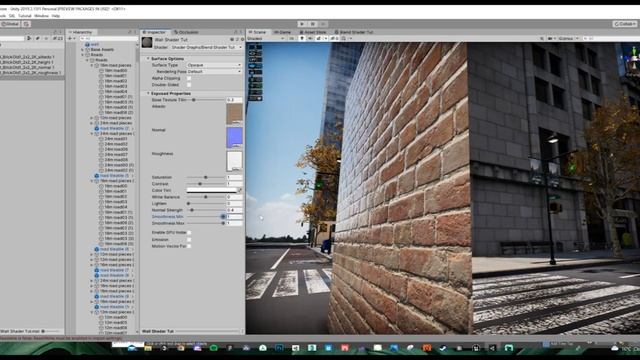Switch to the Game tab

(x=282, y=32)
